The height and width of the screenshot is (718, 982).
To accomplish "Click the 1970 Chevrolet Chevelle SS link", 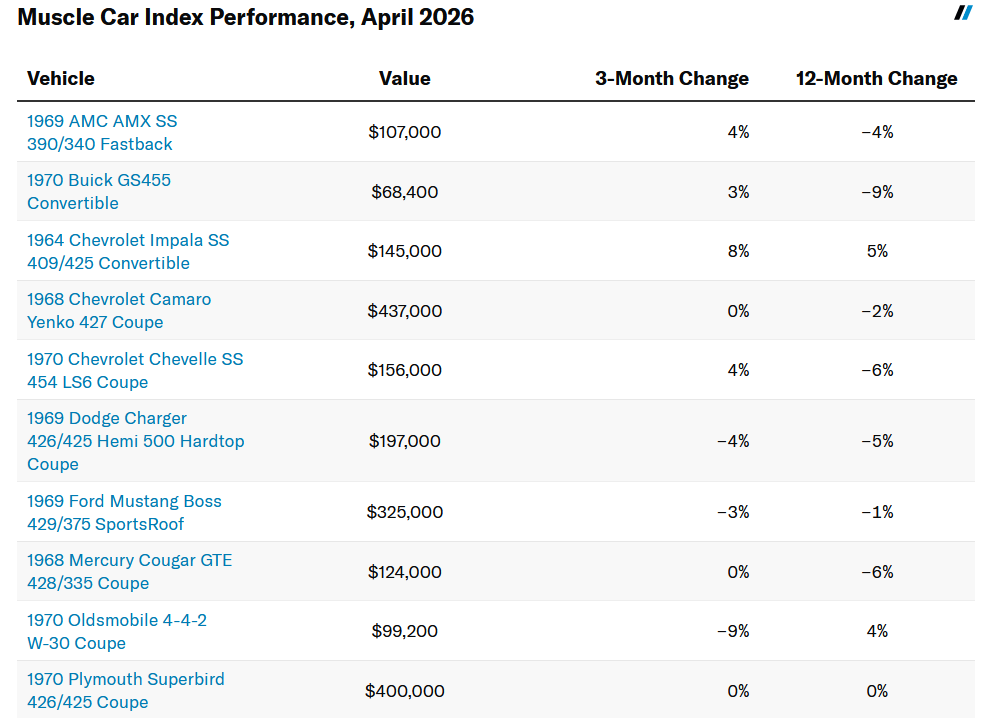I will click(134, 370).
